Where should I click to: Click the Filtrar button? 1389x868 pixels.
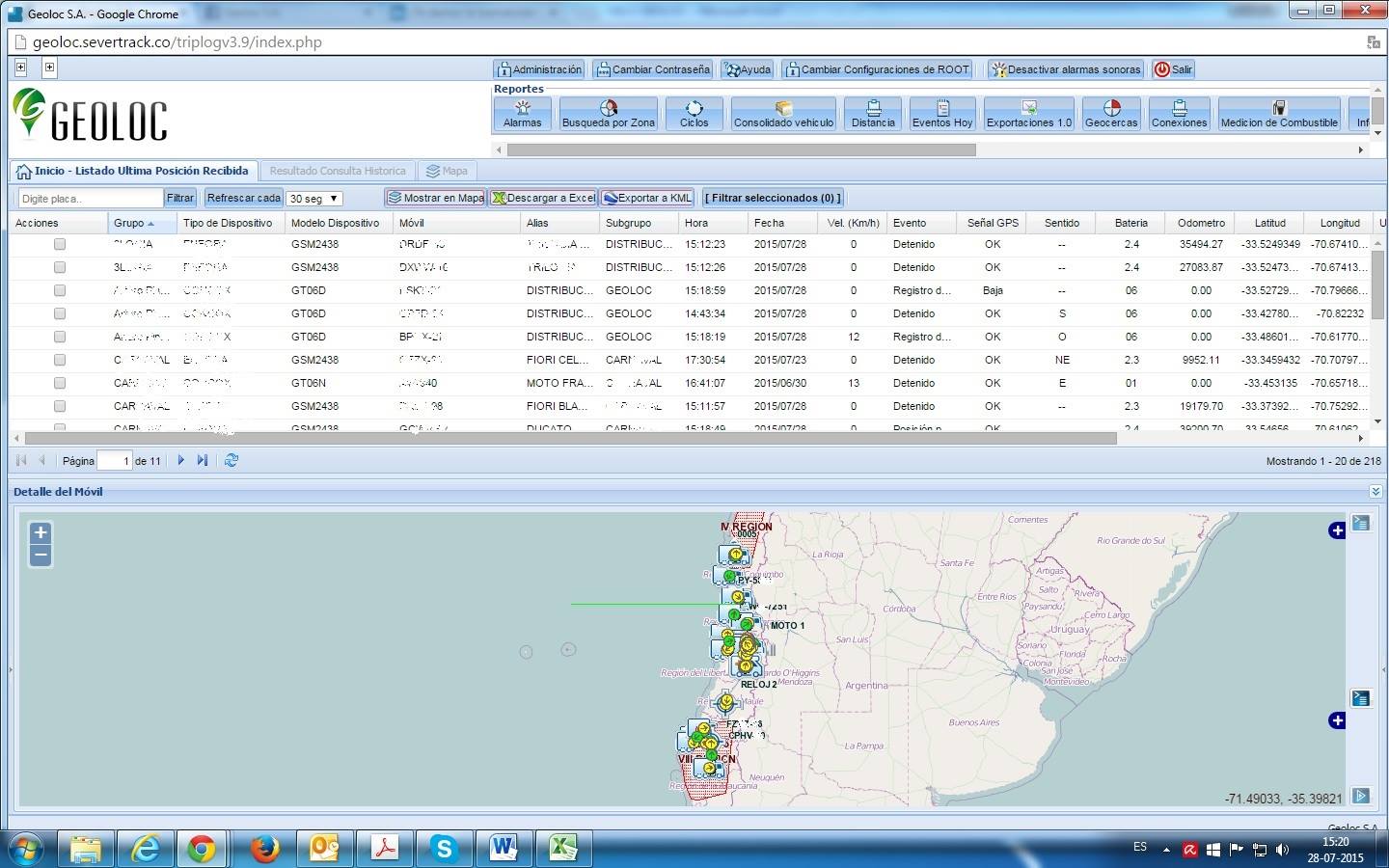[179, 198]
